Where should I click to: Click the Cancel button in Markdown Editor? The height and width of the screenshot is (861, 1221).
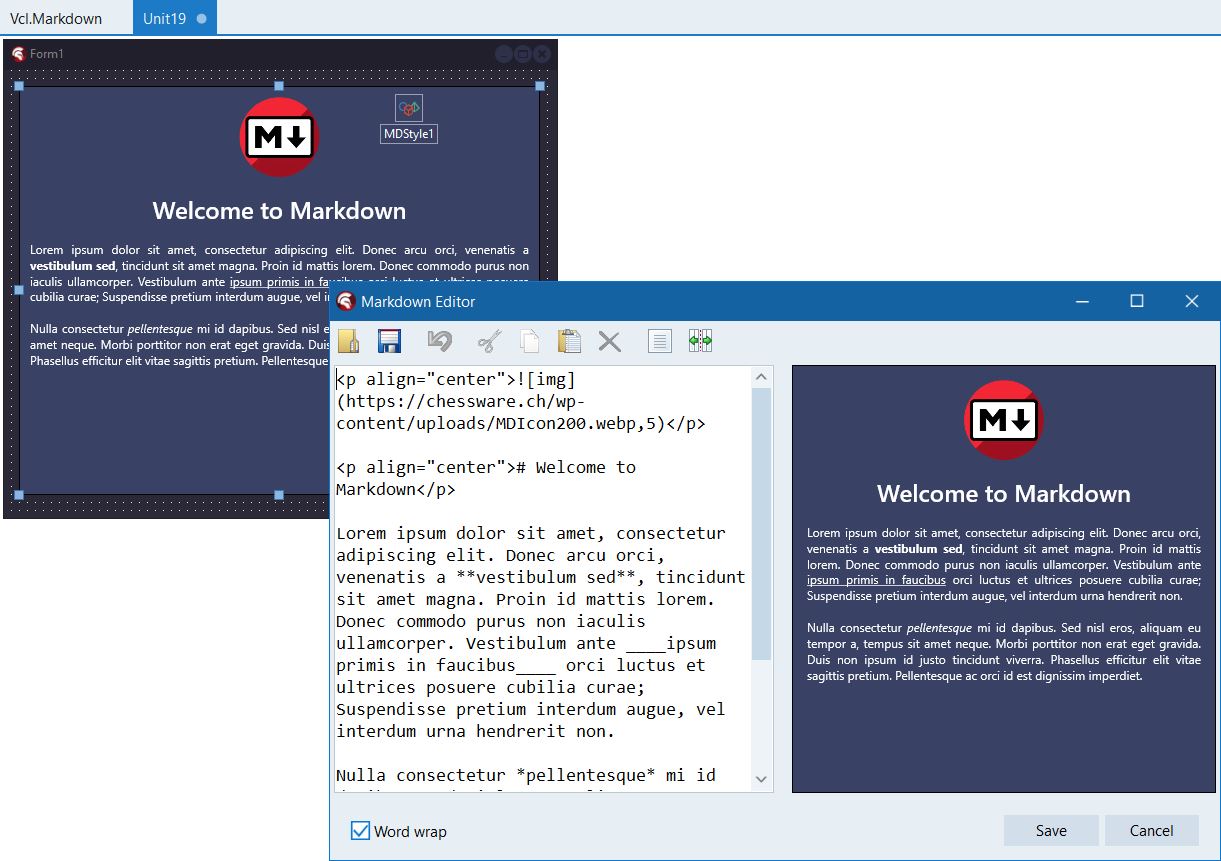point(1151,830)
